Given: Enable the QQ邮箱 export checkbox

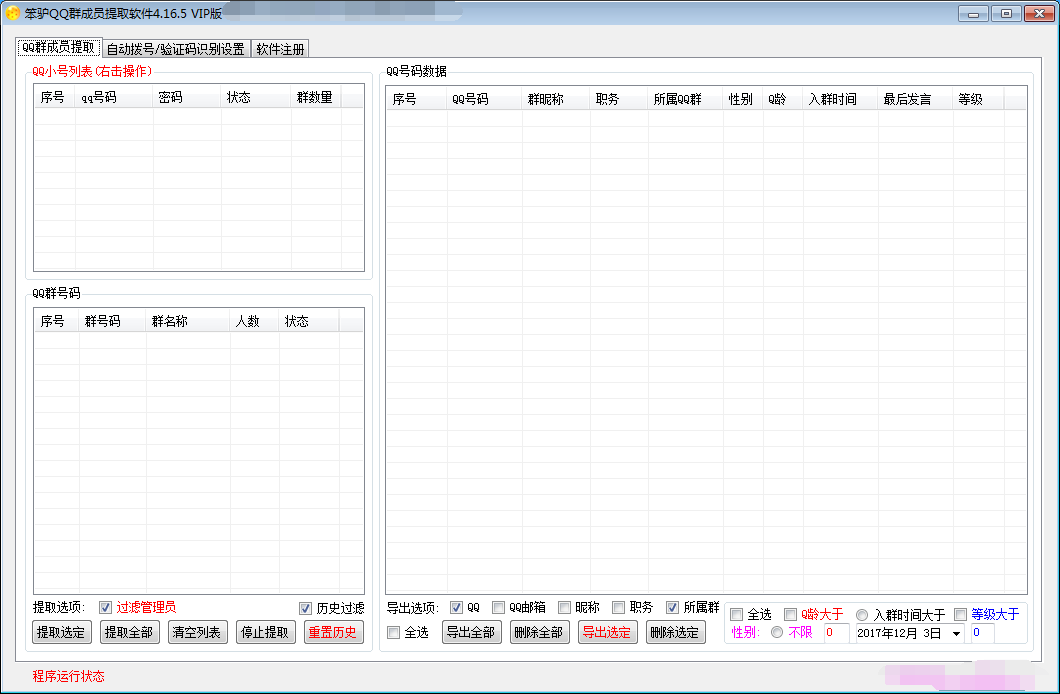Looking at the screenshot, I should (x=498, y=608).
